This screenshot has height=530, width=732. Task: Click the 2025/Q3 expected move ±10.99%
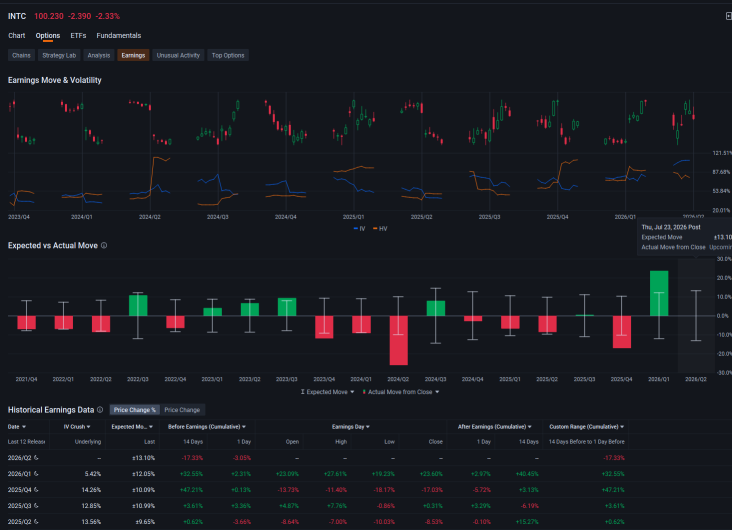point(143,506)
